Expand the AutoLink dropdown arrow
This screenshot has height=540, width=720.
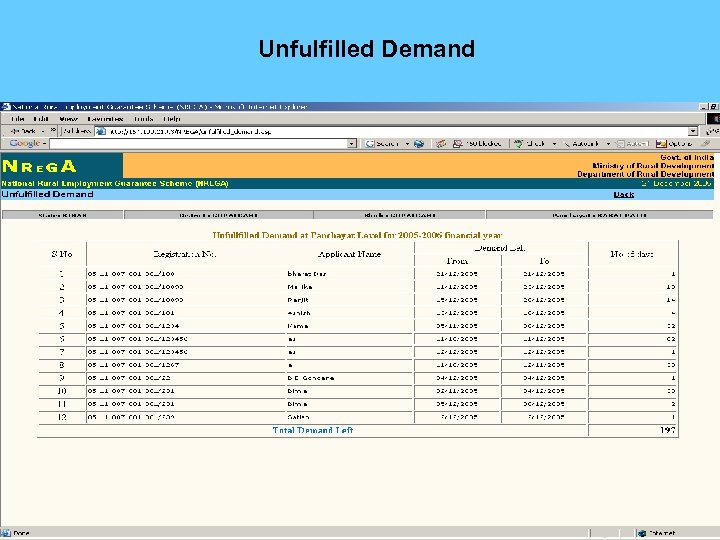pyautogui.click(x=608, y=144)
